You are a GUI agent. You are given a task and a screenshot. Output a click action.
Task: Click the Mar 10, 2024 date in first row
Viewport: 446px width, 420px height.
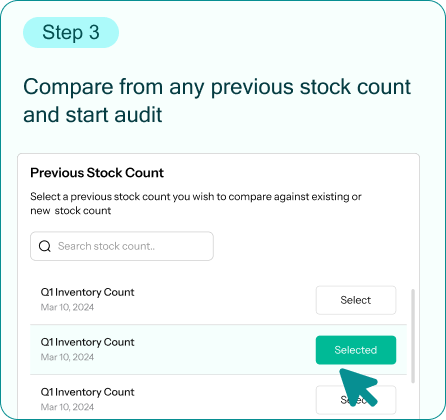pos(67,307)
